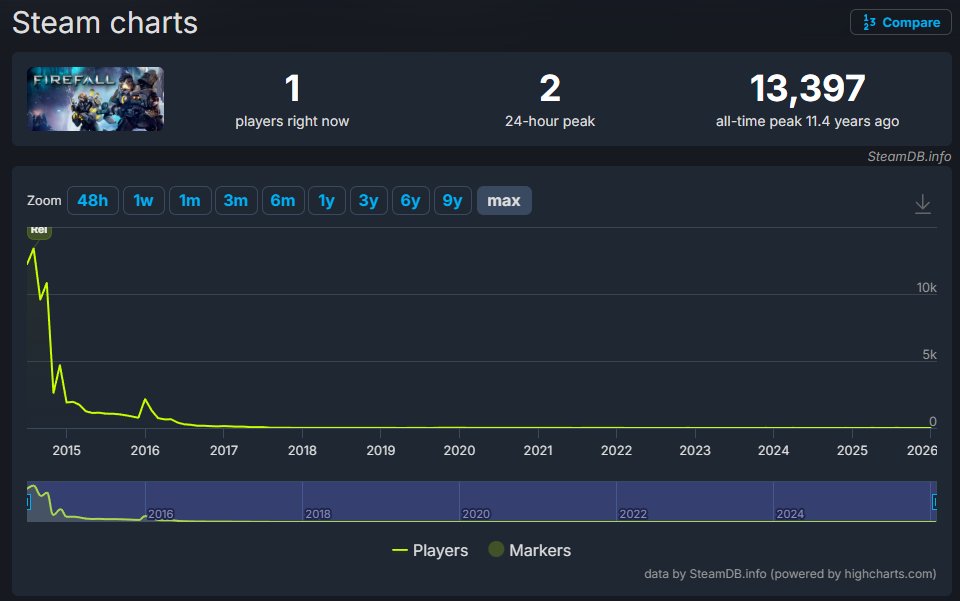Click the release marker flag on chart
Viewport: 960px width, 601px height.
[x=39, y=232]
